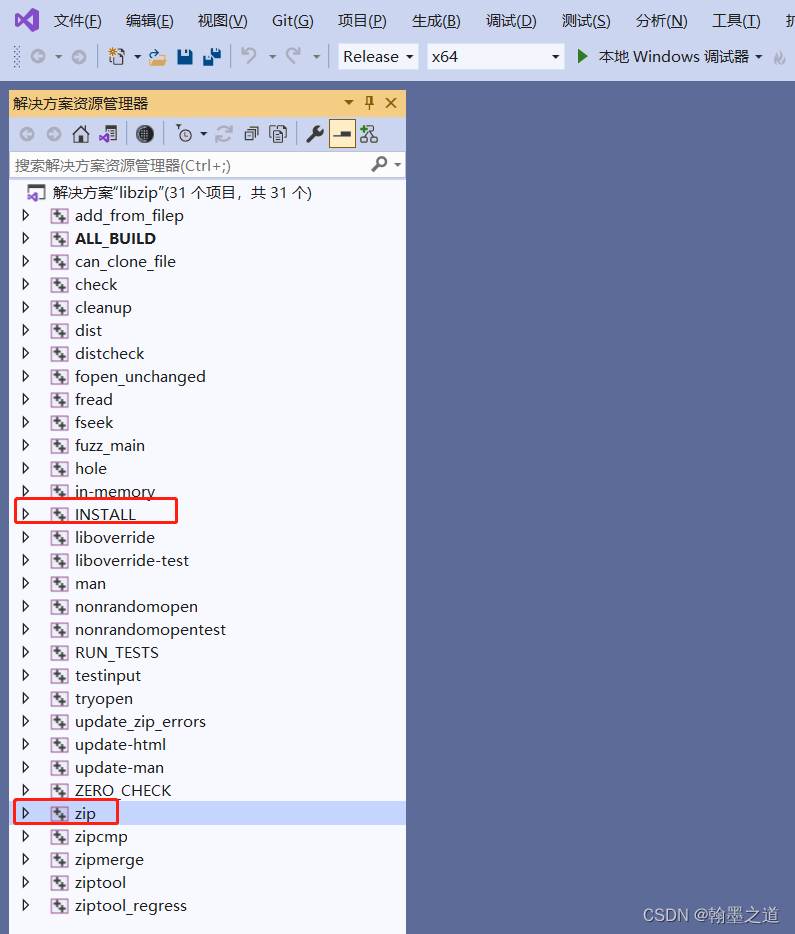Open the 项目(P) menu
This screenshot has width=795, height=934.
[362, 21]
